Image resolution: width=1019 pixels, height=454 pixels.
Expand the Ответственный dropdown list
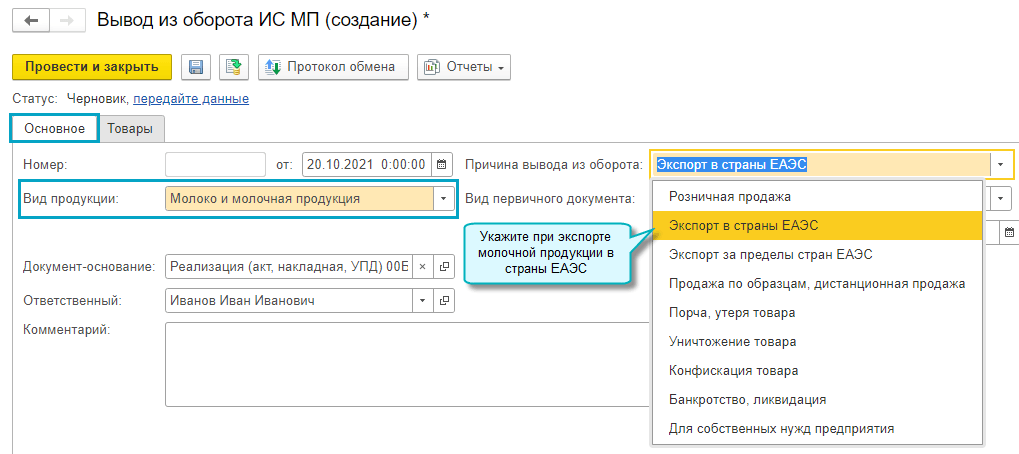pyautogui.click(x=422, y=299)
